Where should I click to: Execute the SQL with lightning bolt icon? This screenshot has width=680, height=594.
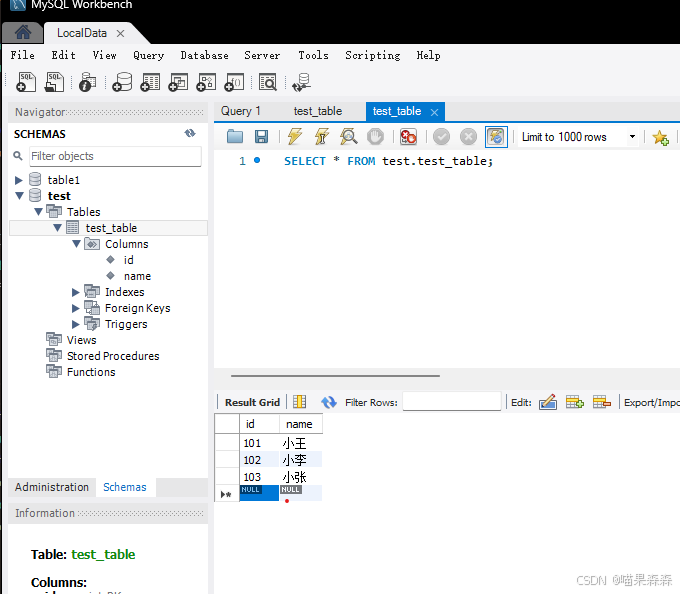pos(295,137)
